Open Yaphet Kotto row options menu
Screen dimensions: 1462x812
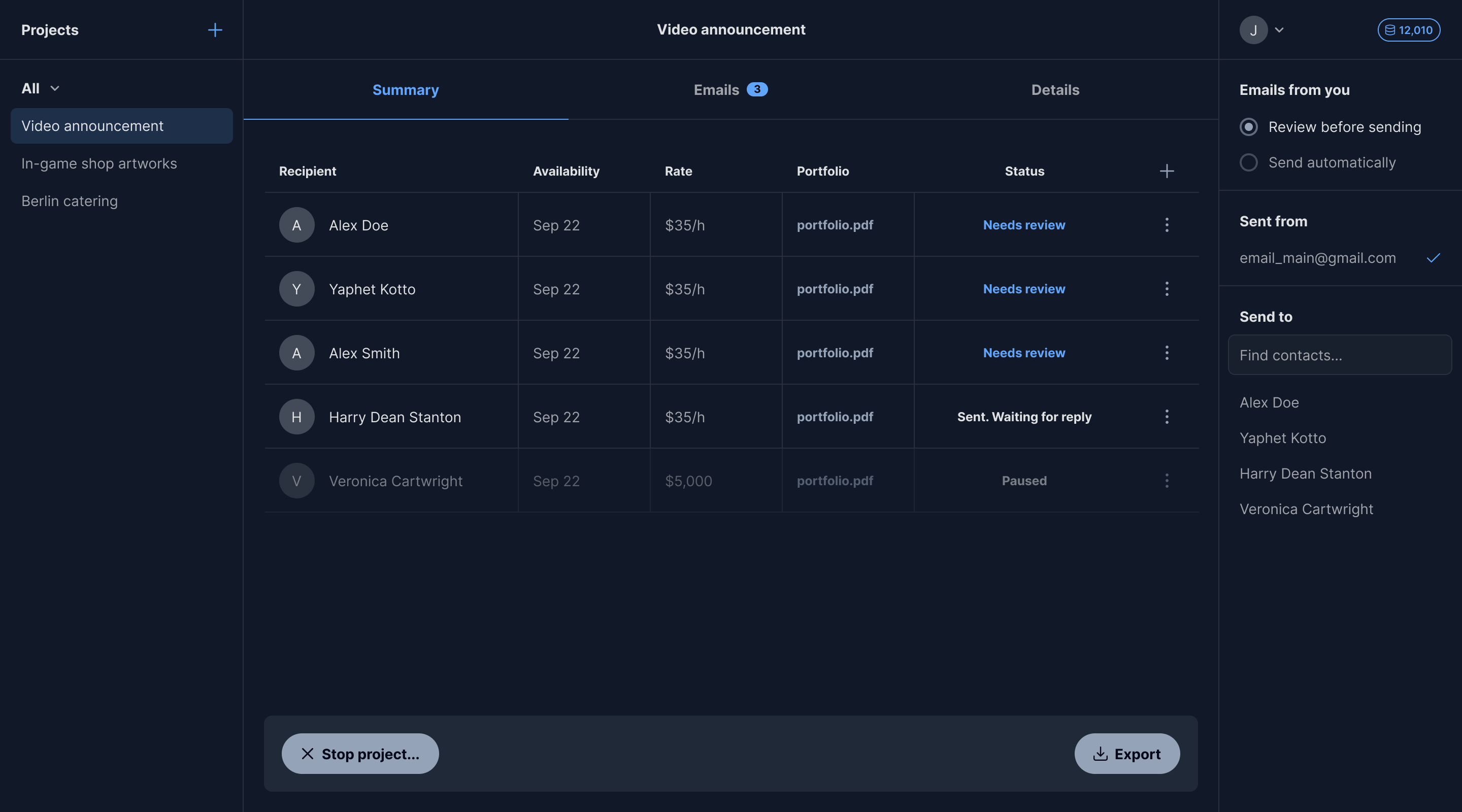point(1167,289)
